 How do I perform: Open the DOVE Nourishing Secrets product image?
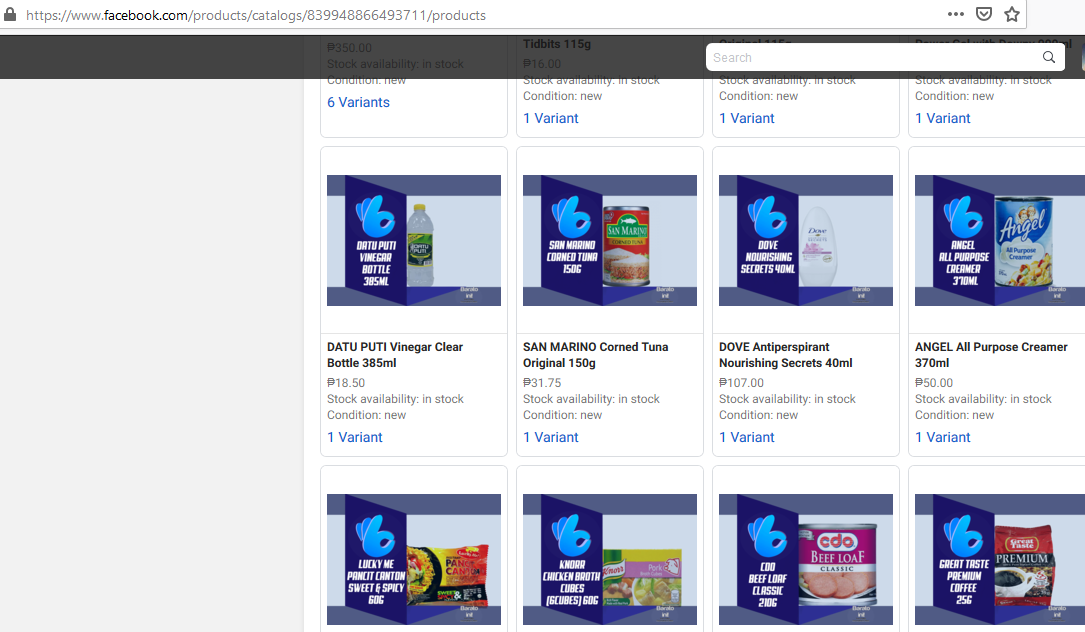coord(805,240)
